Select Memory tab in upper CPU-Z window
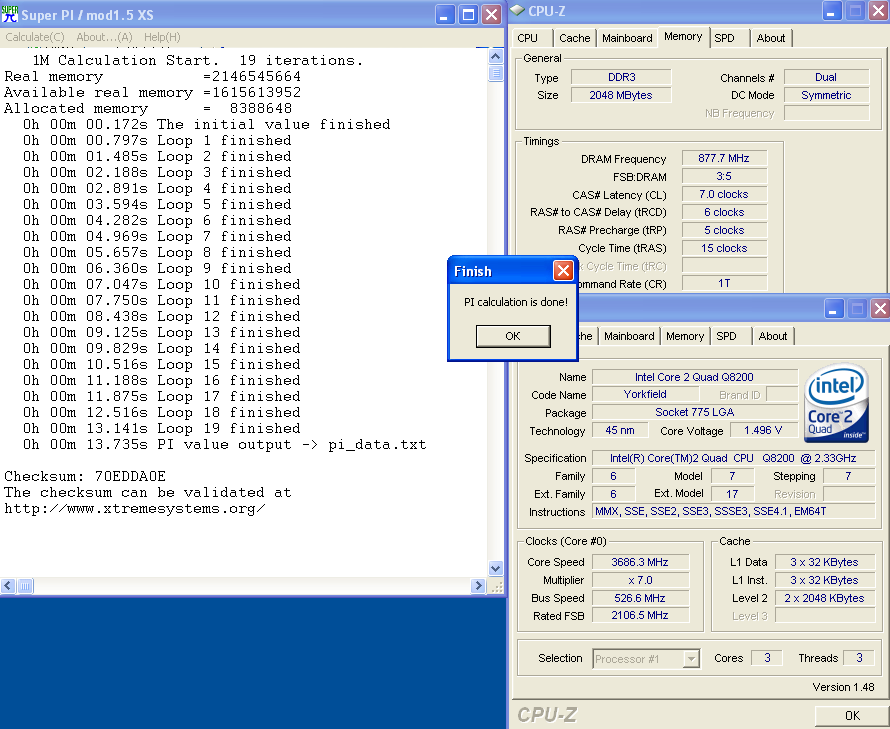Viewport: 890px width, 729px height. (683, 36)
